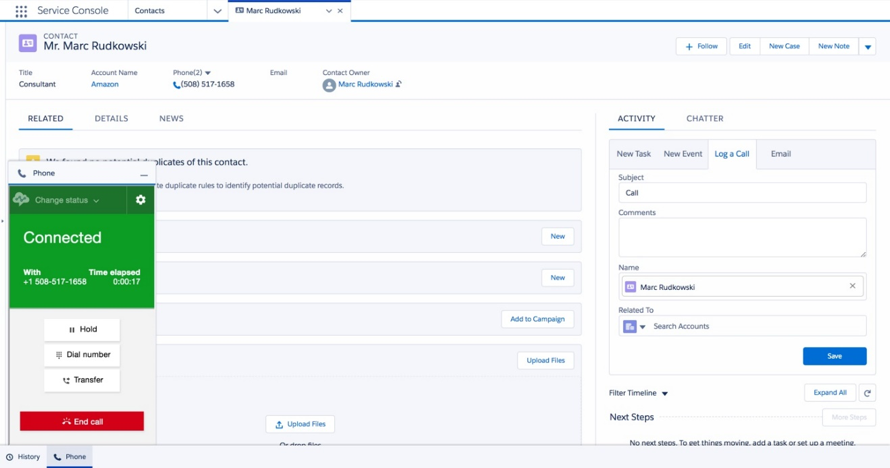Save the logged call

834,356
